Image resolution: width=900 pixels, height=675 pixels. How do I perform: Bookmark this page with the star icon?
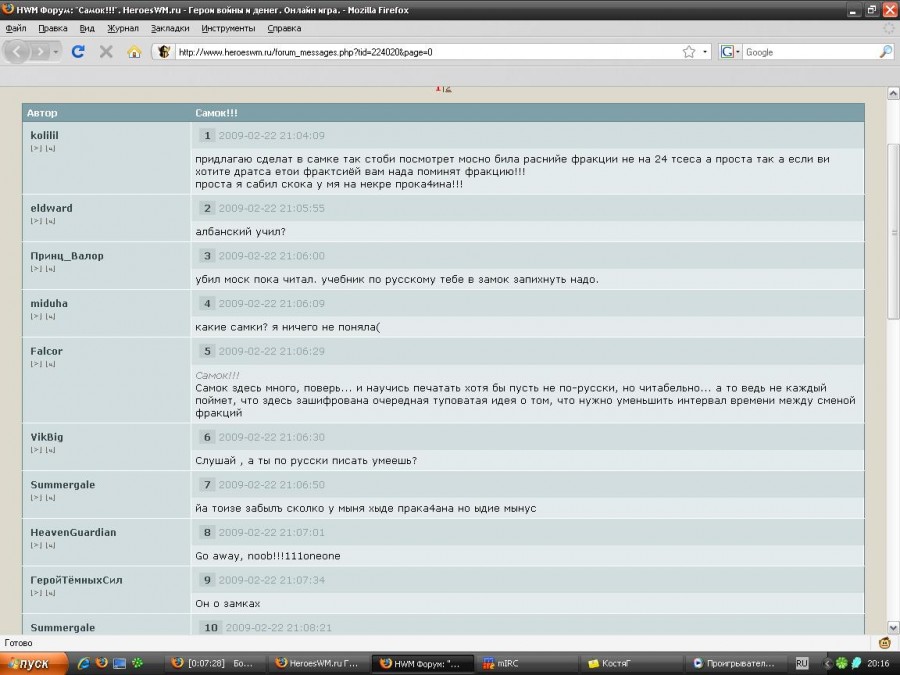pyautogui.click(x=688, y=52)
